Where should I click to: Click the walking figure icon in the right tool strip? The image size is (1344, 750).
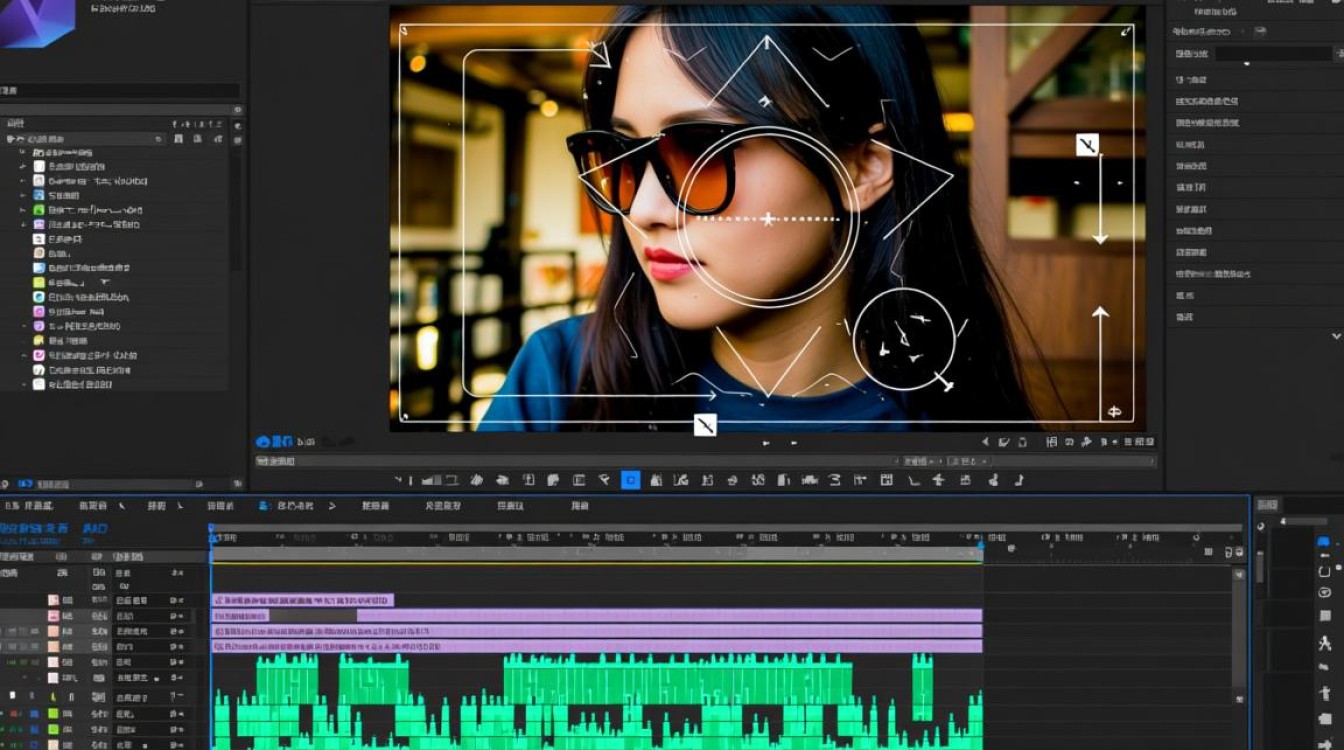pos(1325,644)
